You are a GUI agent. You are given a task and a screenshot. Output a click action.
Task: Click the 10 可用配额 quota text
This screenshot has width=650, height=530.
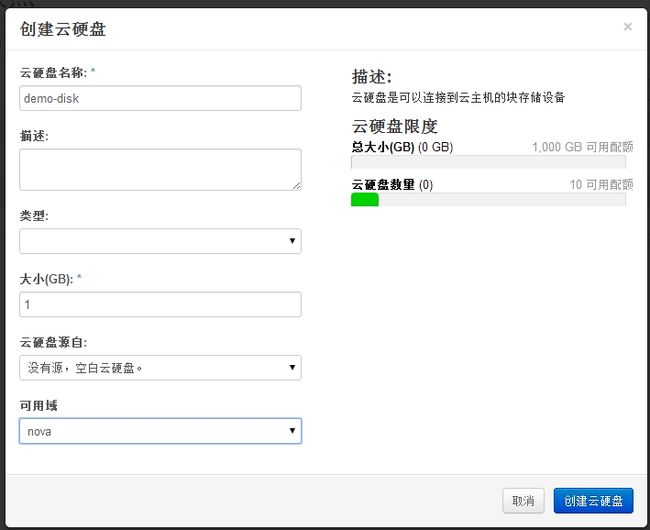pyautogui.click(x=601, y=184)
